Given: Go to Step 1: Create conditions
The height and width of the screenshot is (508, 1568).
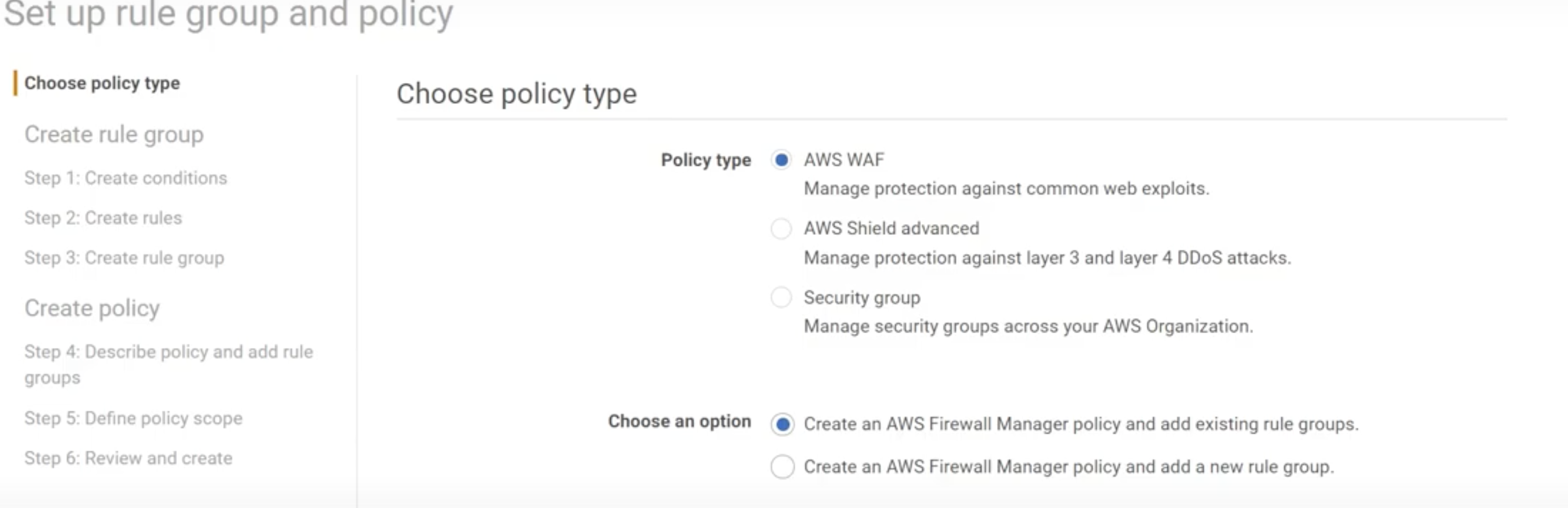Looking at the screenshot, I should tap(125, 178).
